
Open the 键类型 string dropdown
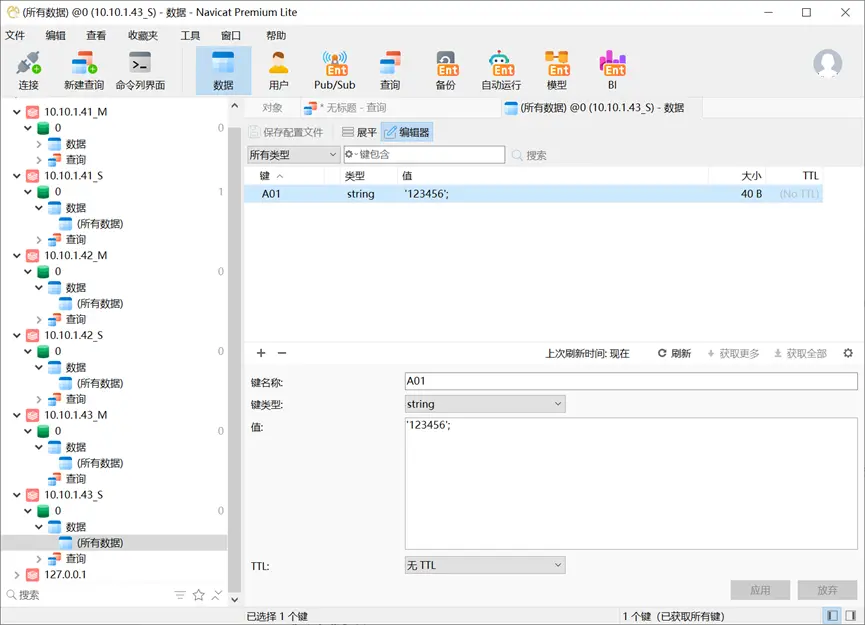click(484, 403)
